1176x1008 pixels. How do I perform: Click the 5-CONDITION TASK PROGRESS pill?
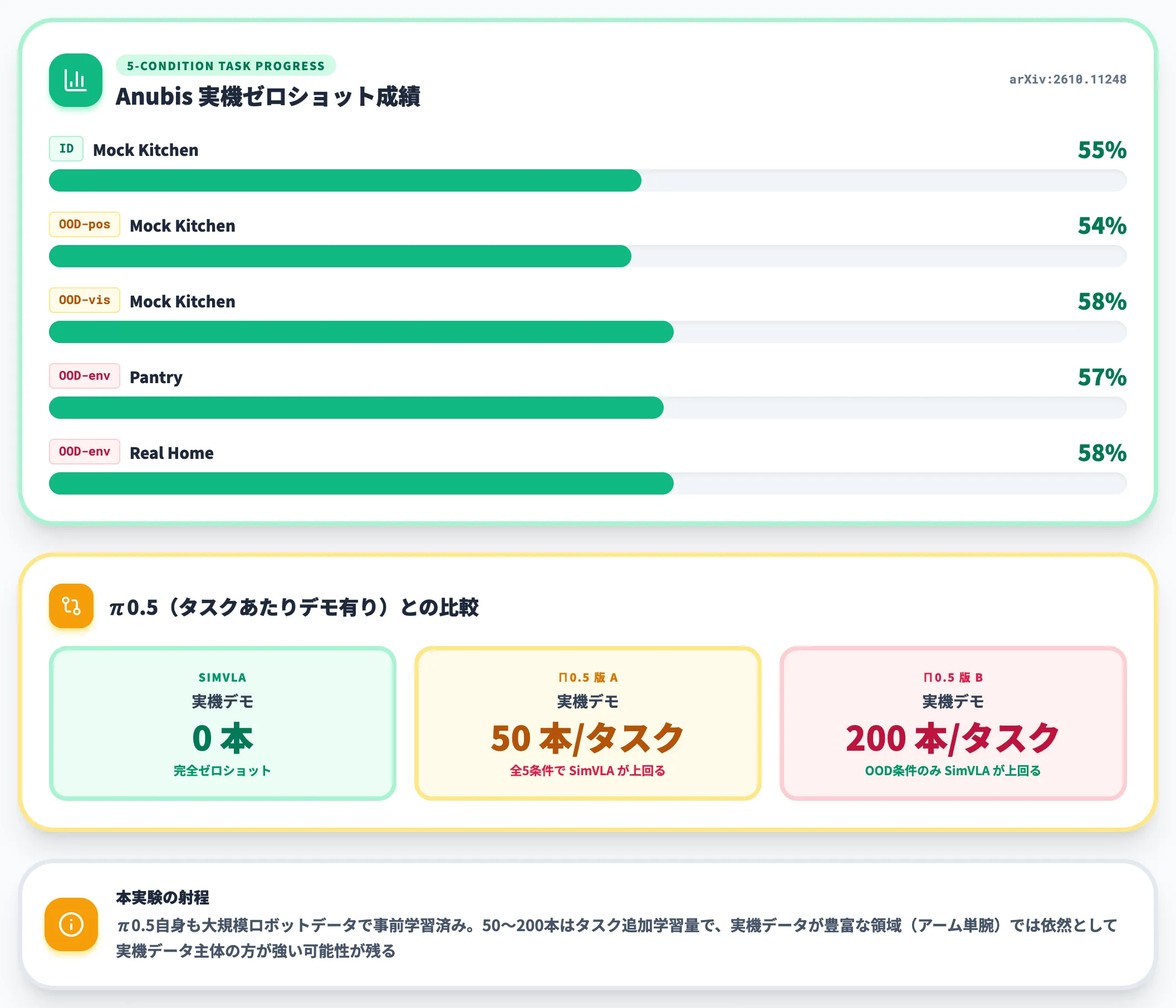226,66
